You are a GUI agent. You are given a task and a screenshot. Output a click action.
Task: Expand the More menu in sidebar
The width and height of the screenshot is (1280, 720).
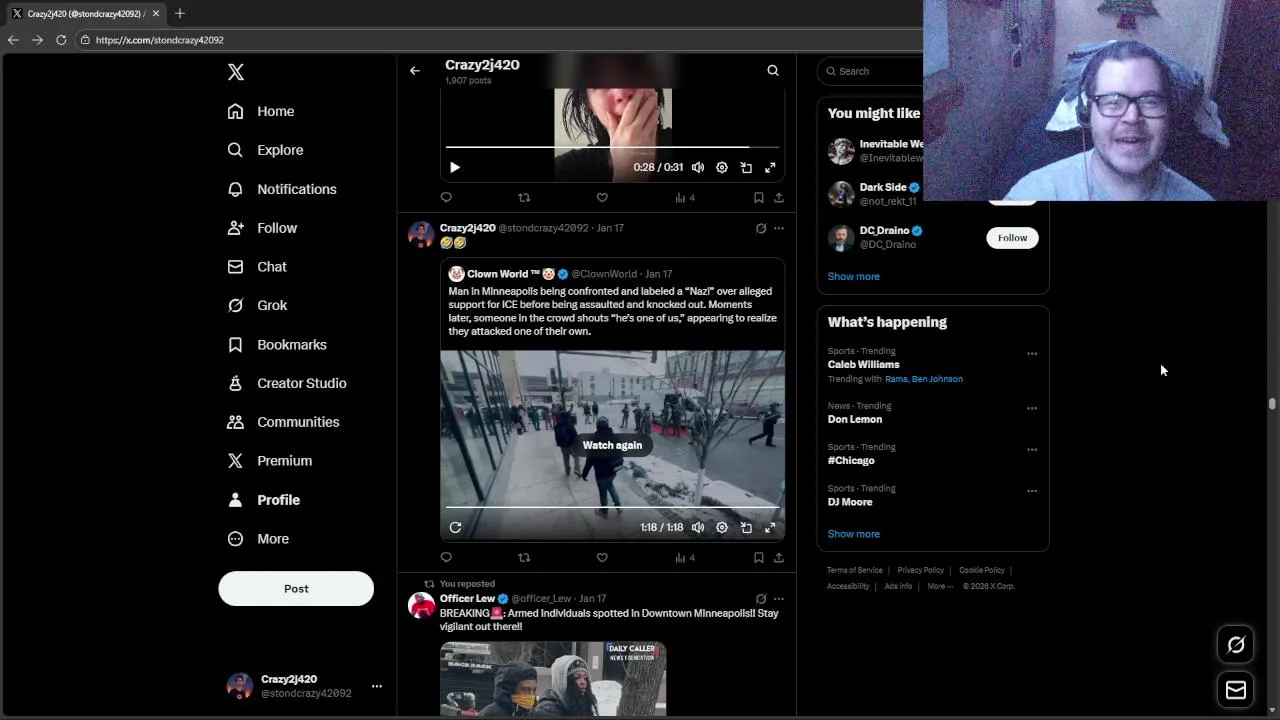tap(258, 539)
